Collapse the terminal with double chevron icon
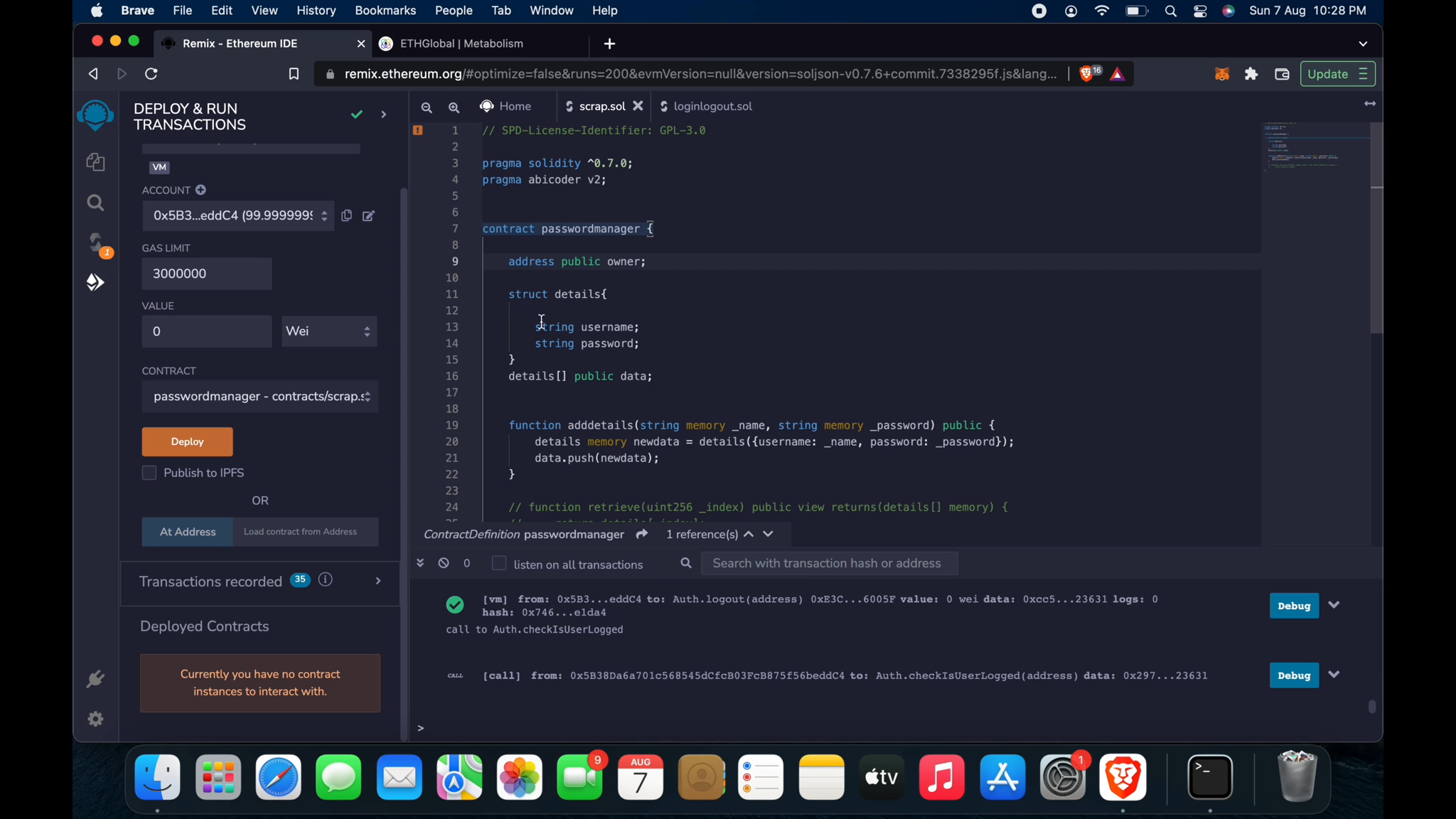This screenshot has height=819, width=1456. 420,563
